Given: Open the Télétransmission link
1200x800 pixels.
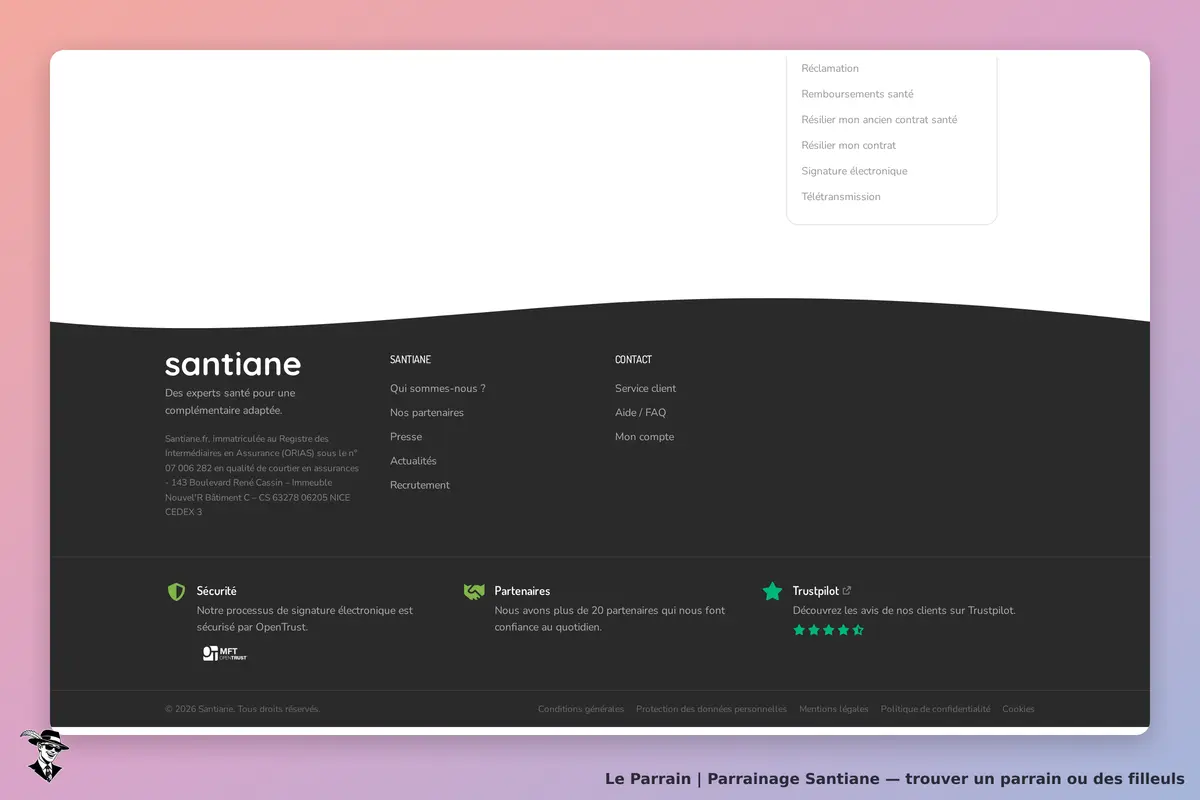Looking at the screenshot, I should click(x=841, y=197).
